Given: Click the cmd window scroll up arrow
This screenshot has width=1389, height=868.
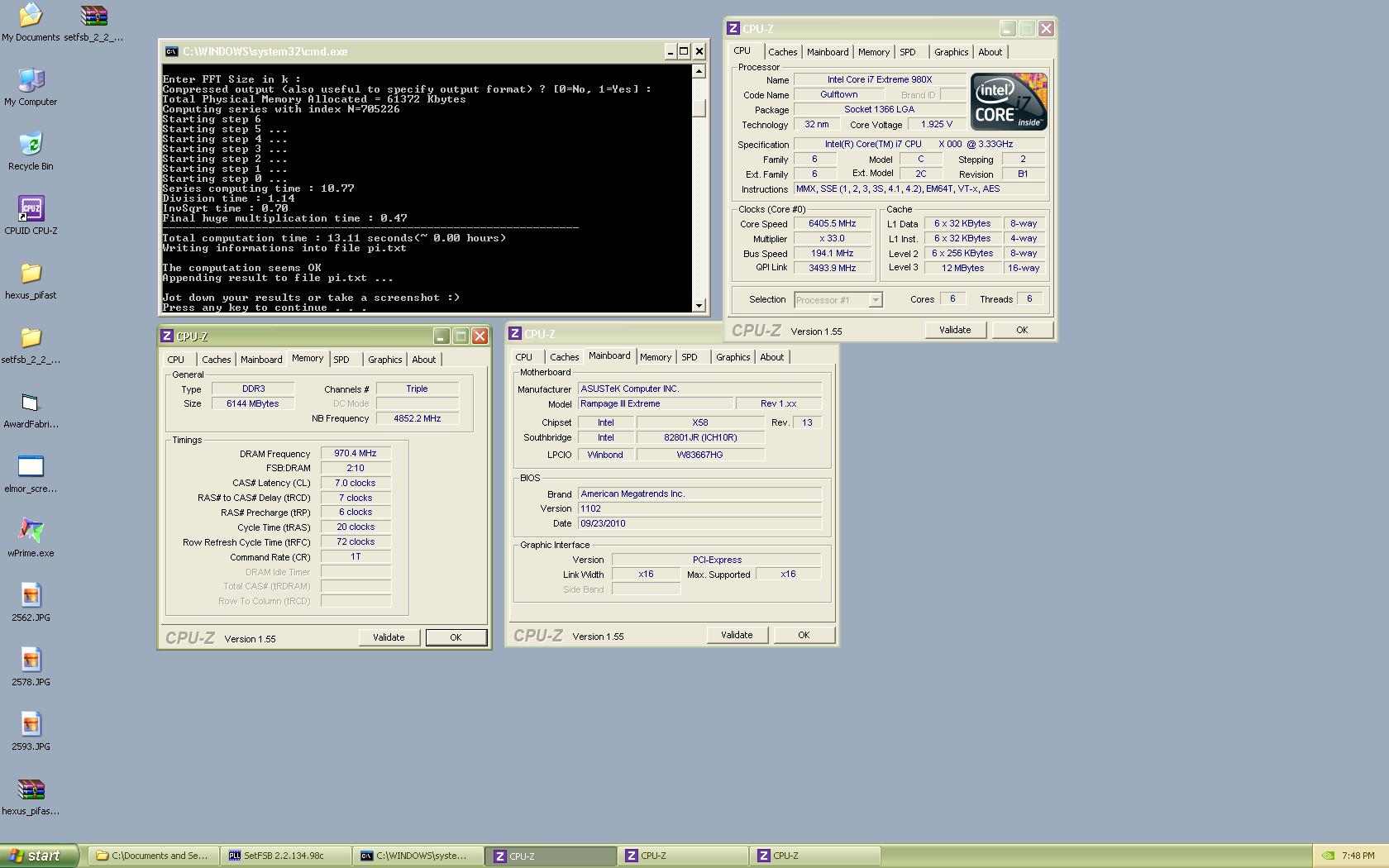Looking at the screenshot, I should click(x=699, y=71).
